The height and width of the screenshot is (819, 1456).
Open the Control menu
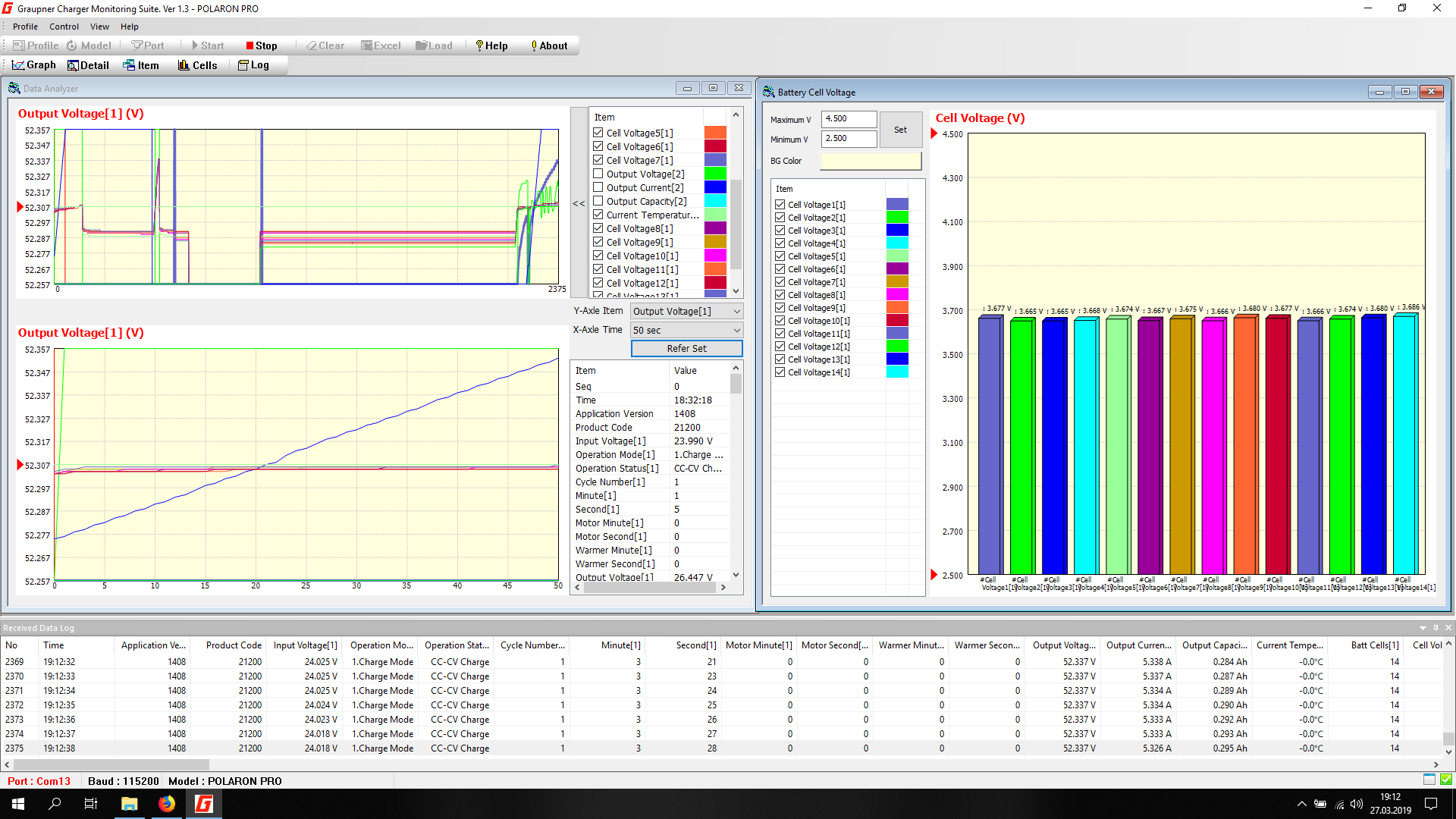pos(64,27)
